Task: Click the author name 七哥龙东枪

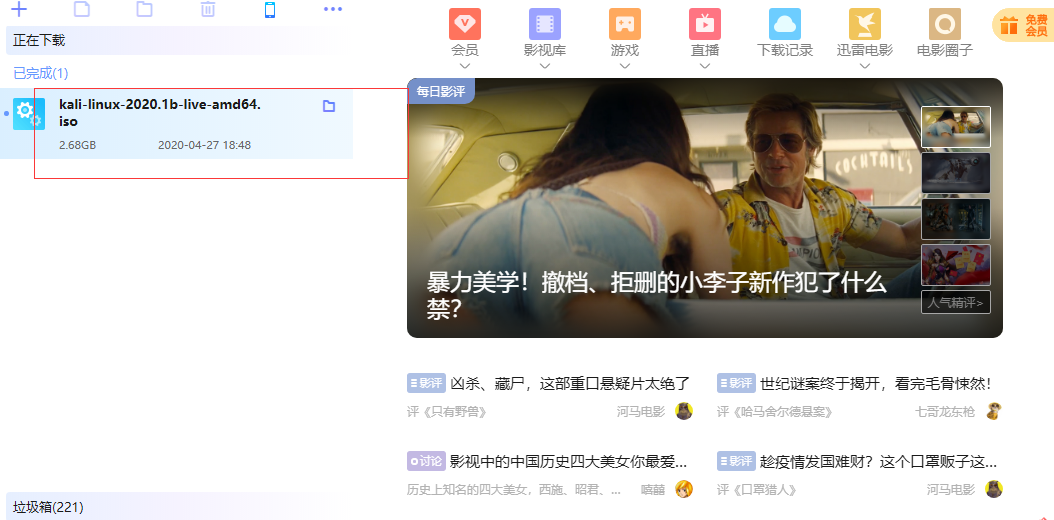Action: pos(944,412)
